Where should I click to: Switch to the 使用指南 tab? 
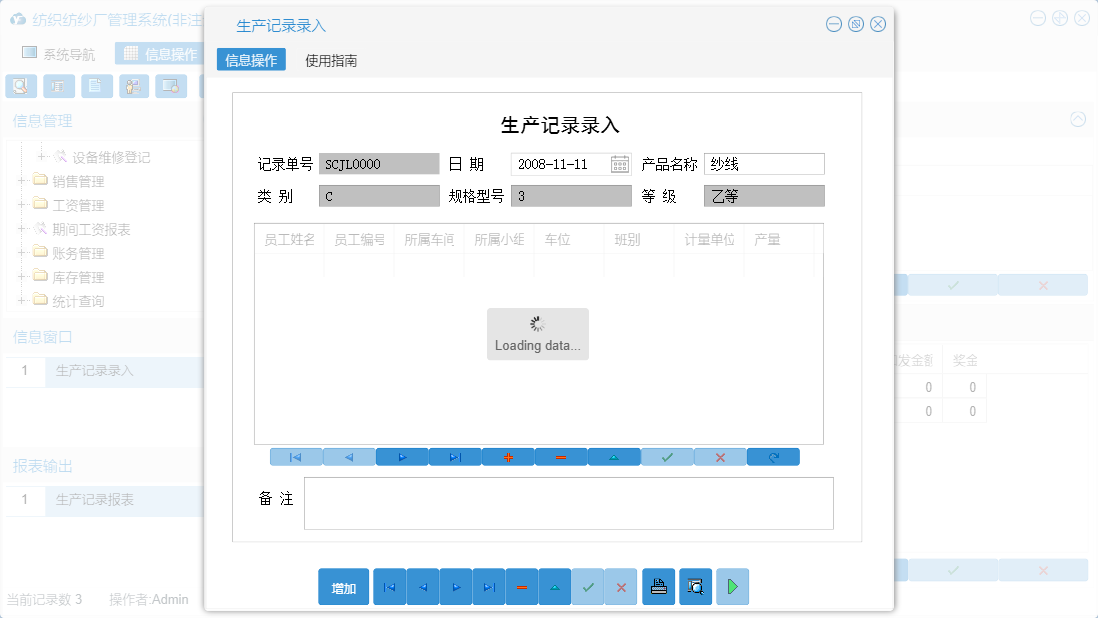point(333,60)
